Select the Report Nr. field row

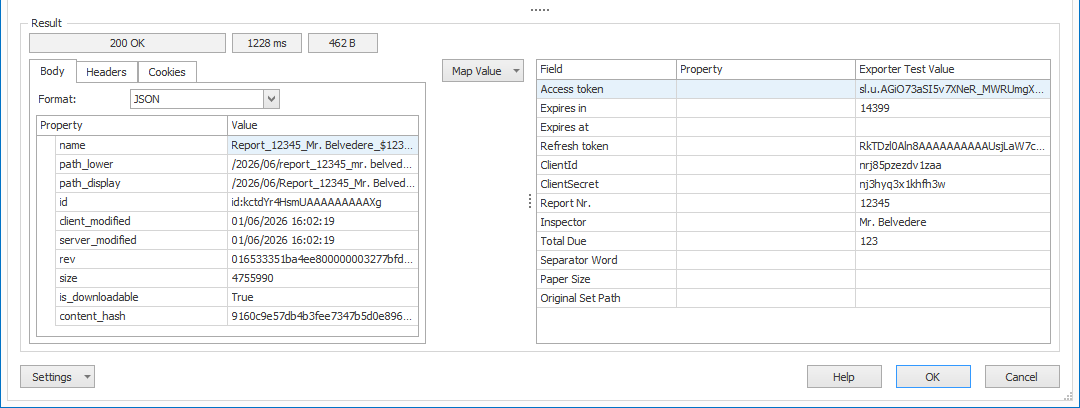pyautogui.click(x=793, y=203)
